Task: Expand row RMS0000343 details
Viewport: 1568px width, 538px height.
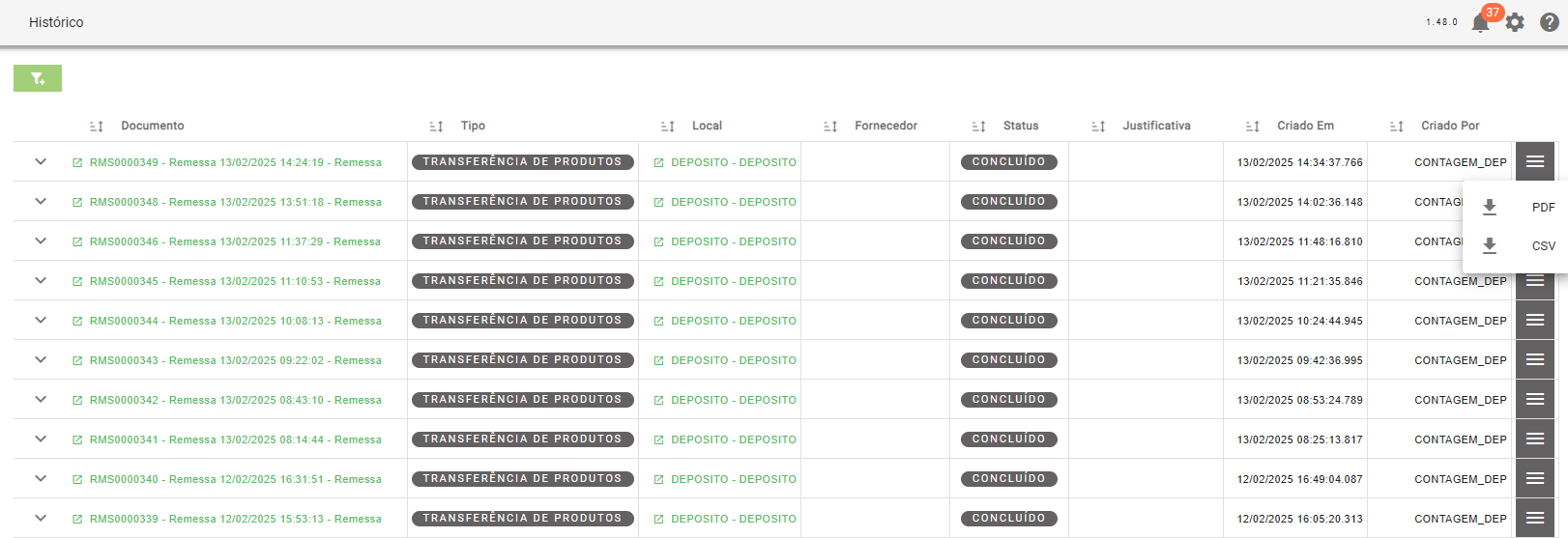Action: [x=41, y=359]
